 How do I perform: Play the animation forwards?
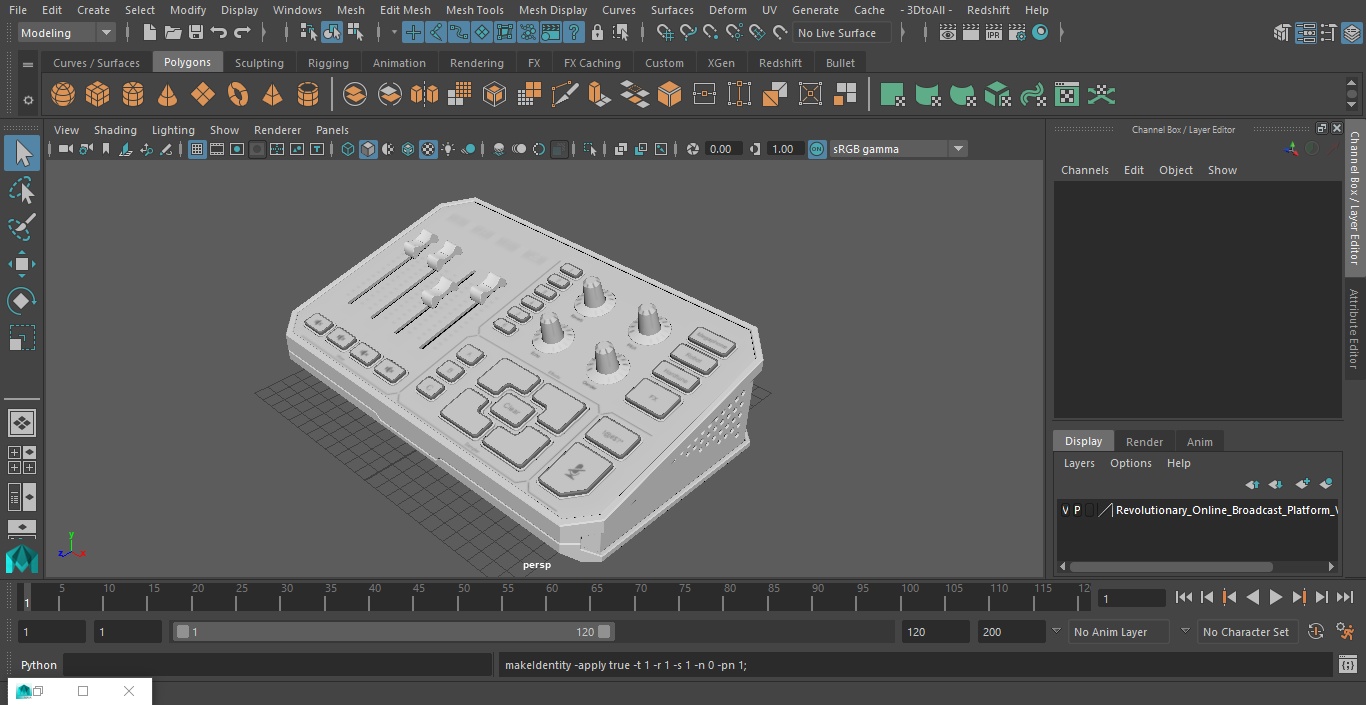(1276, 597)
